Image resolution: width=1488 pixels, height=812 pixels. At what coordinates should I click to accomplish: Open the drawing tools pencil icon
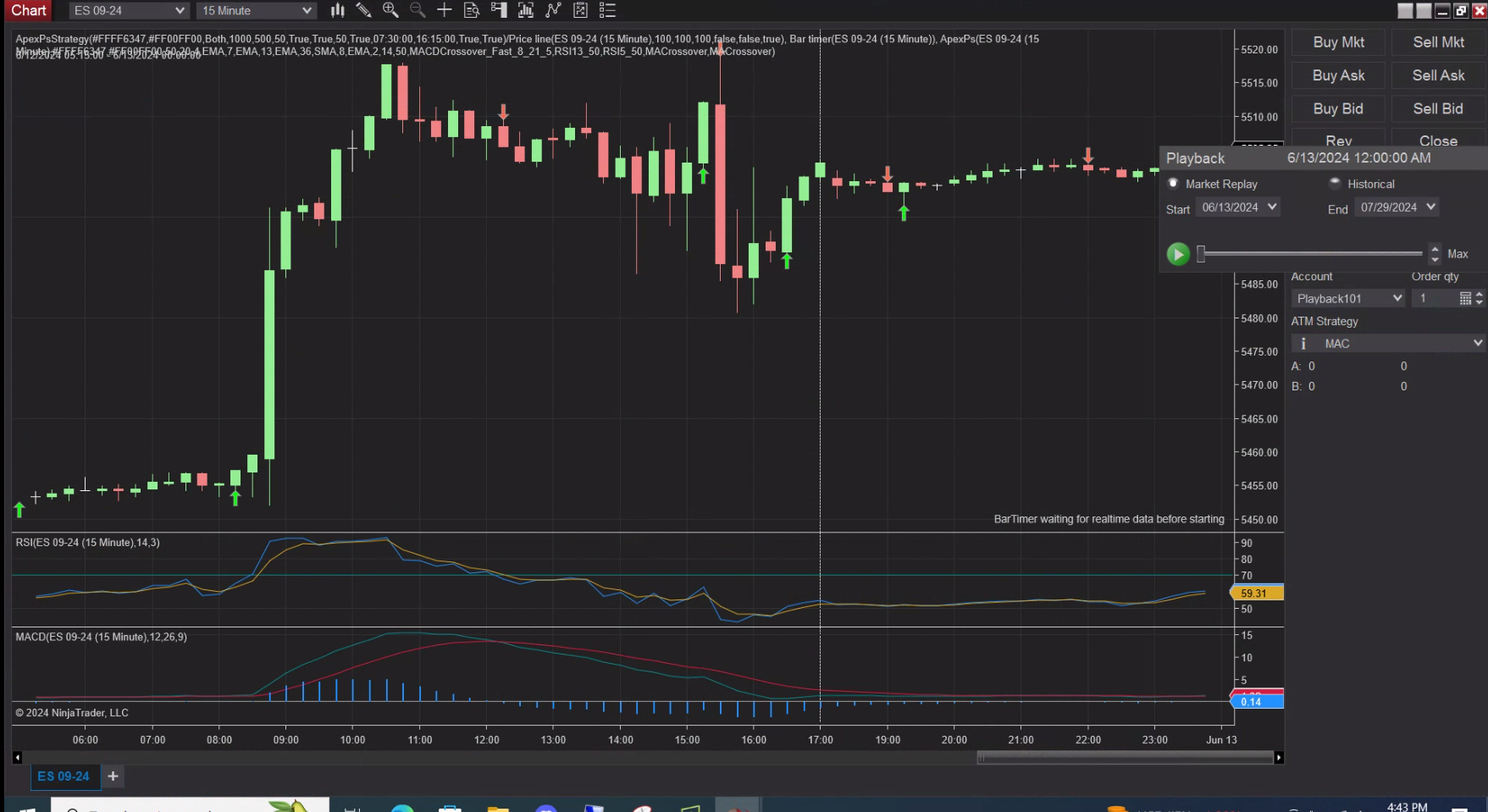[363, 10]
